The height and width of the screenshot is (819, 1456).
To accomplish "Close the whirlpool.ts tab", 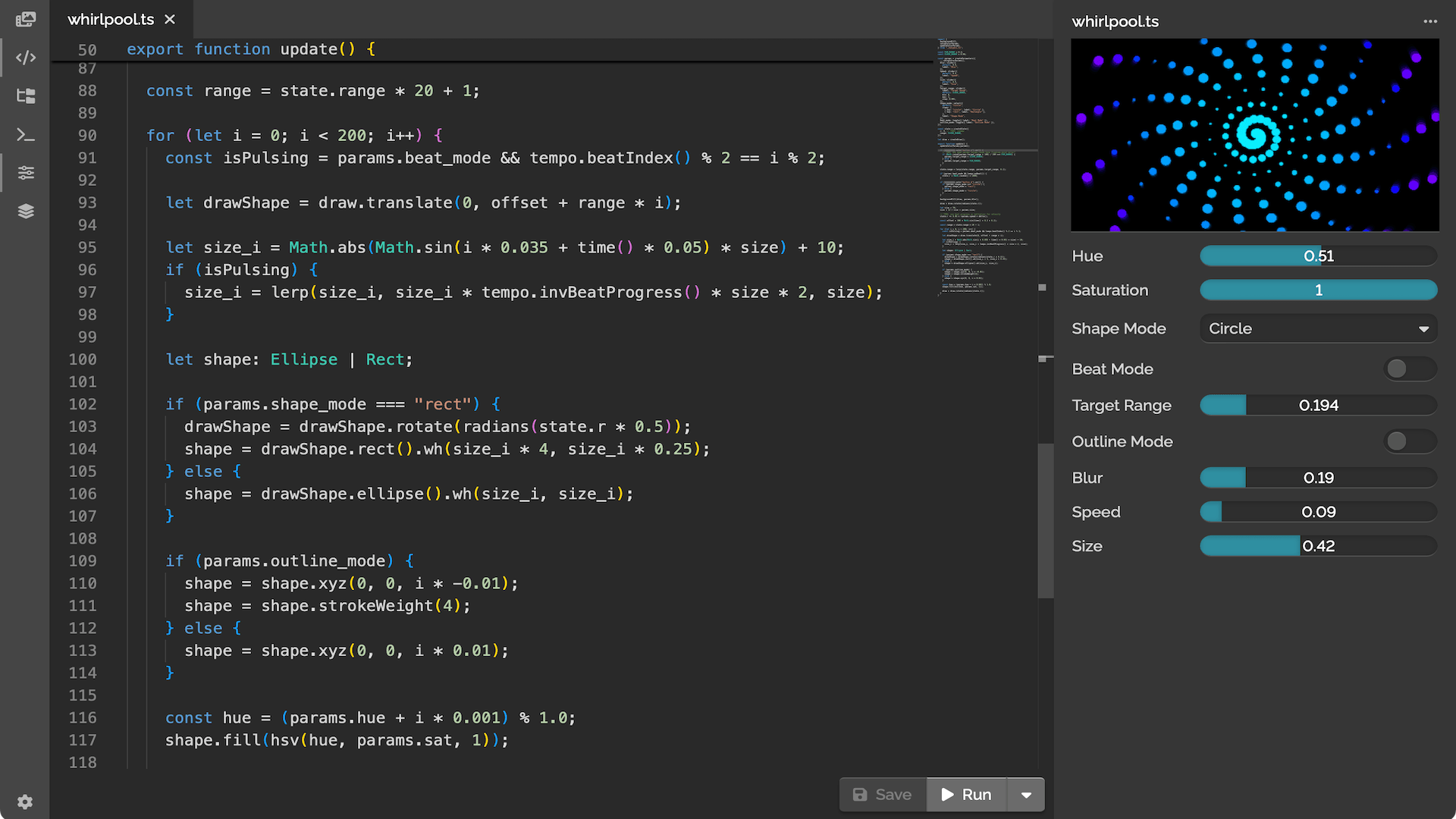I will pyautogui.click(x=170, y=20).
